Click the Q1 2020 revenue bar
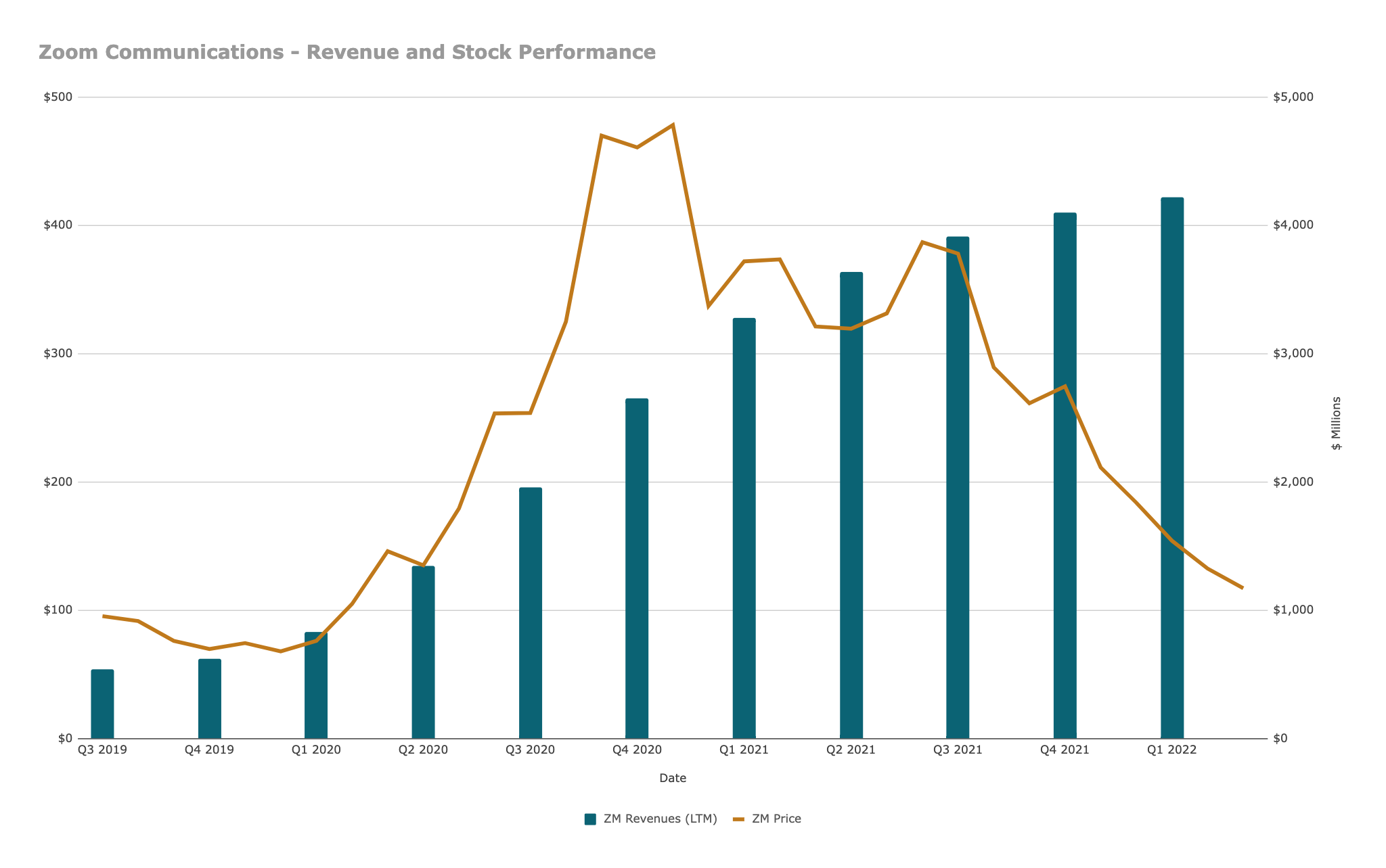The height and width of the screenshot is (868, 1386). pyautogui.click(x=316, y=685)
